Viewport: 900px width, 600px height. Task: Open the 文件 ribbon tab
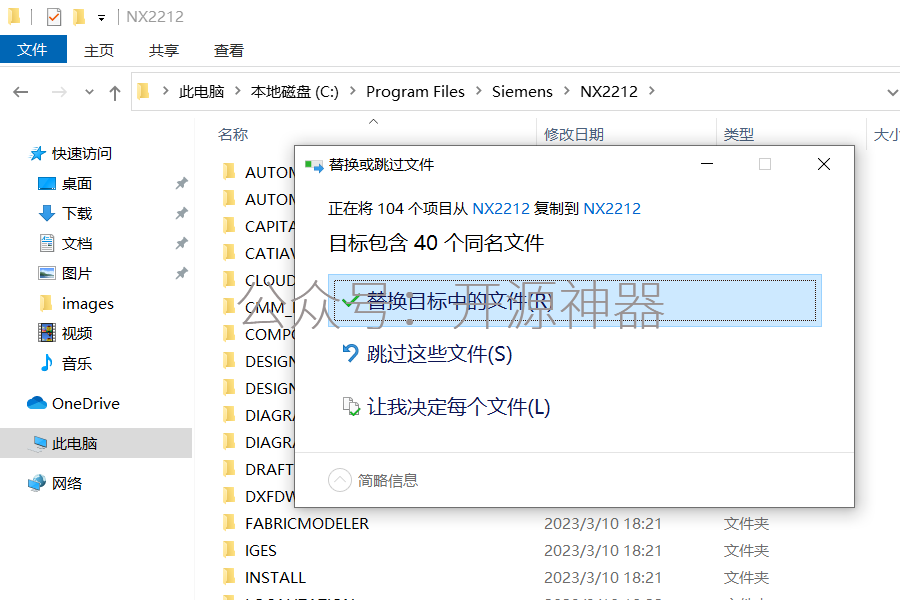(x=33, y=50)
